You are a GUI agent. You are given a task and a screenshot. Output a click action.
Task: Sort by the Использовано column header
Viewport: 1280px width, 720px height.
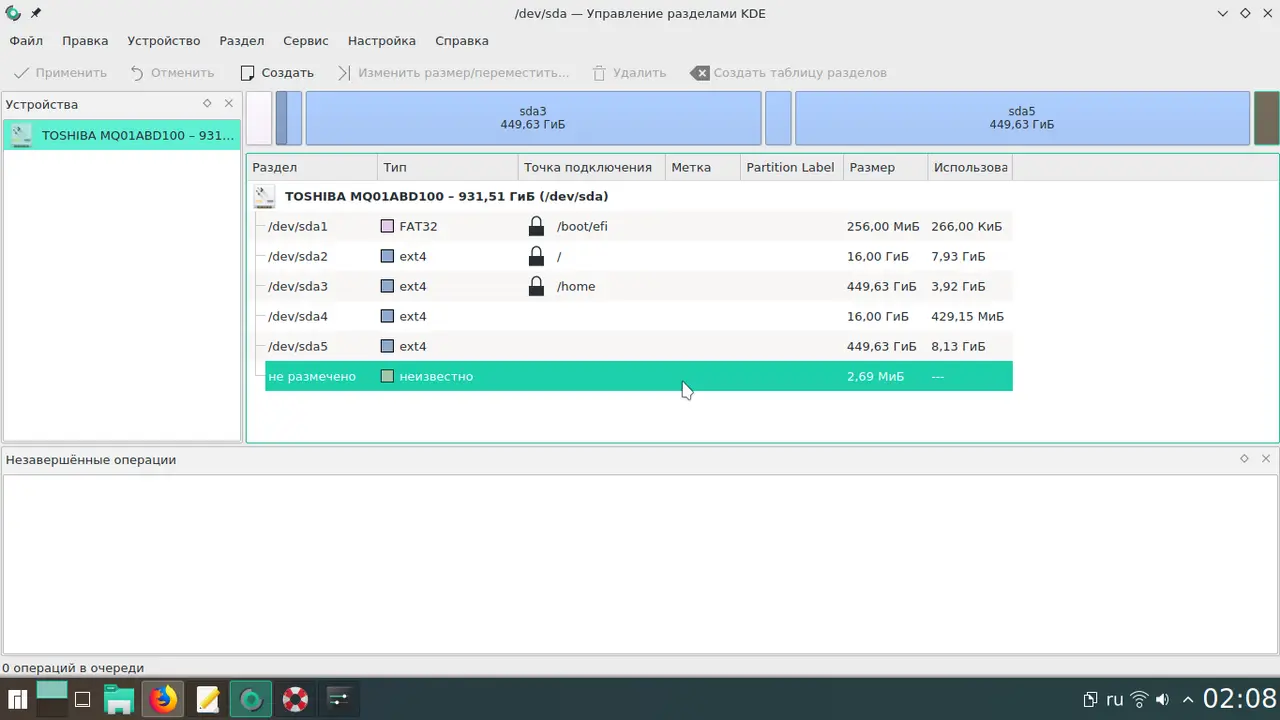(970, 167)
